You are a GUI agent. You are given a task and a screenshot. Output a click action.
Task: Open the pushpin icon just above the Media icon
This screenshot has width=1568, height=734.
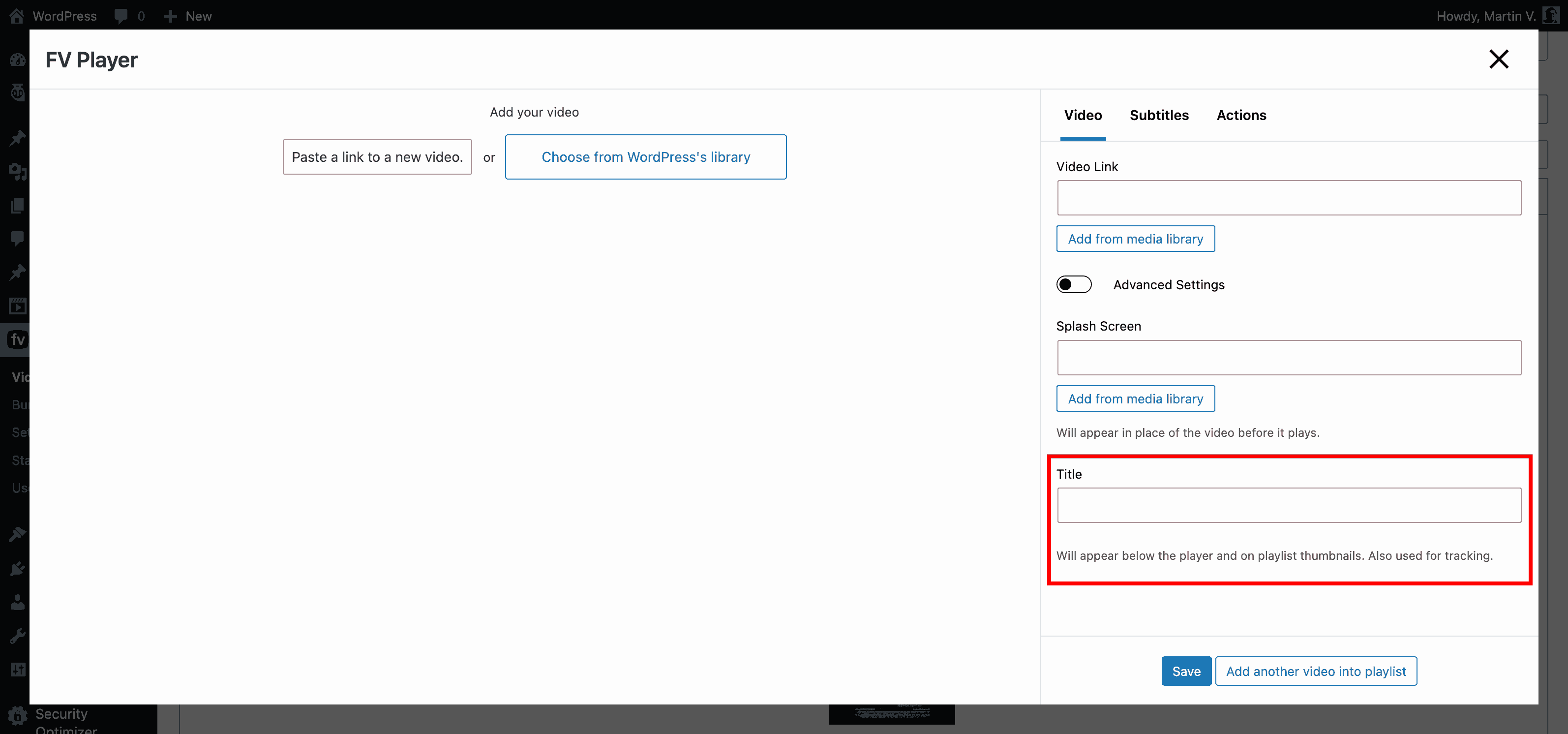click(18, 138)
